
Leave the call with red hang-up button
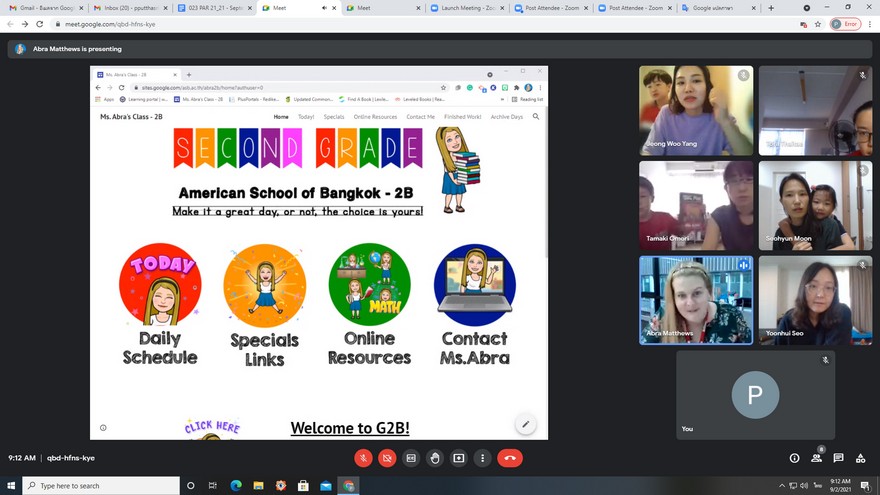pyautogui.click(x=510, y=458)
